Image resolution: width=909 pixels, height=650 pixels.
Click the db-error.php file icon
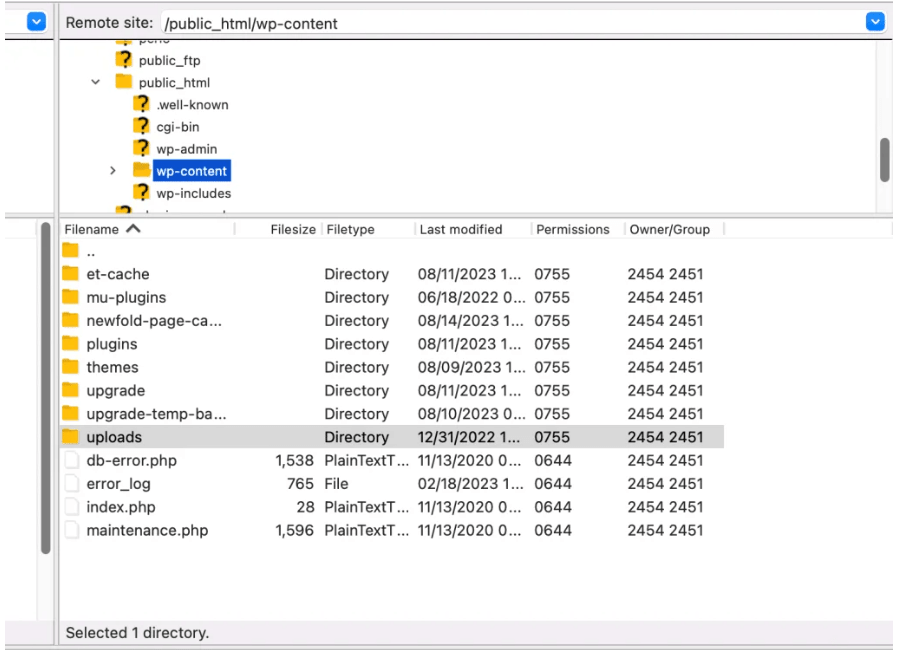click(x=71, y=460)
